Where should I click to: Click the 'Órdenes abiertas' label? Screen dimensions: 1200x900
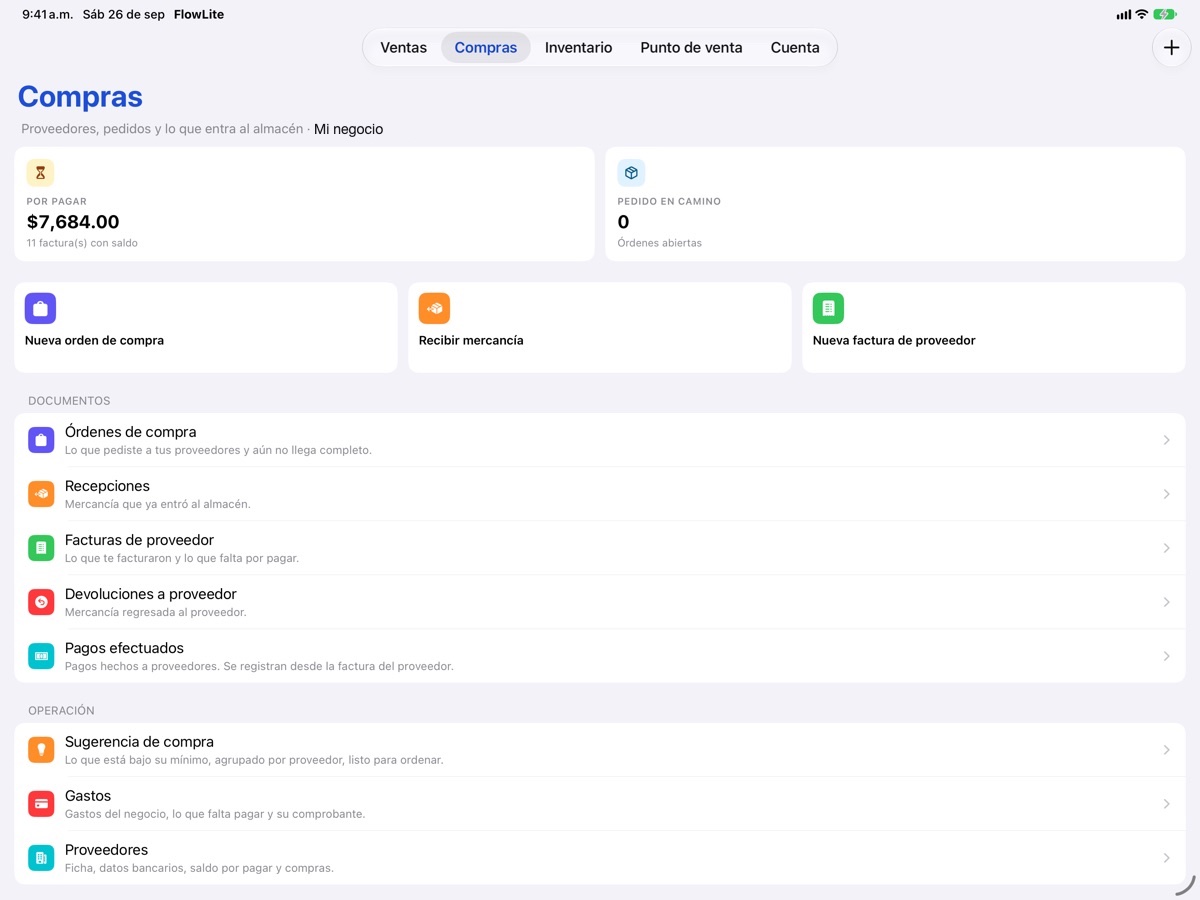(659, 243)
